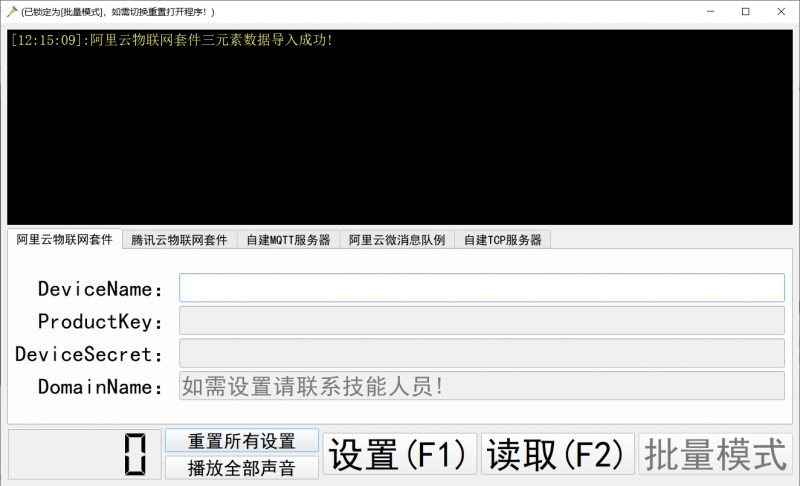Click 重置所有设置 button
800x486 pixels.
click(242, 441)
